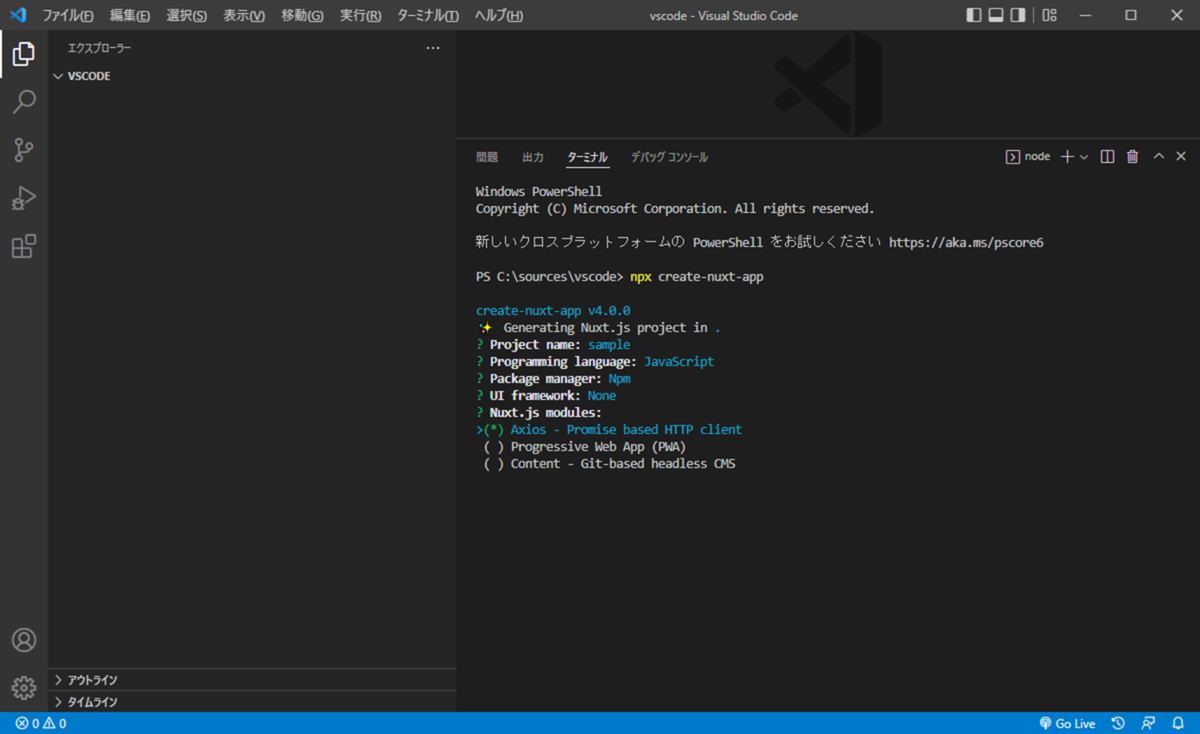The height and width of the screenshot is (734, 1200).
Task: Open the 表示 menu
Action: [244, 15]
